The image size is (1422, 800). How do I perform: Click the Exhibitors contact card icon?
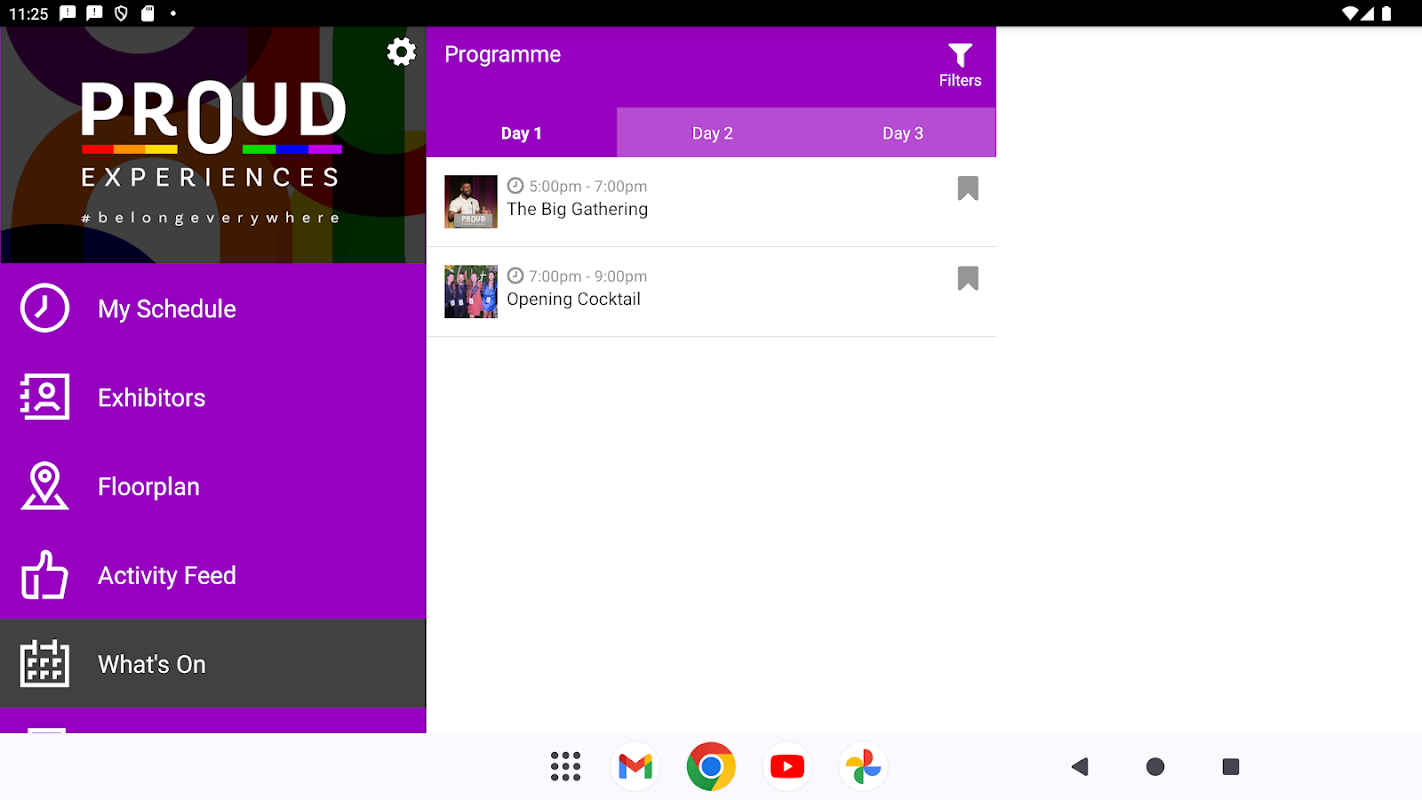click(45, 397)
